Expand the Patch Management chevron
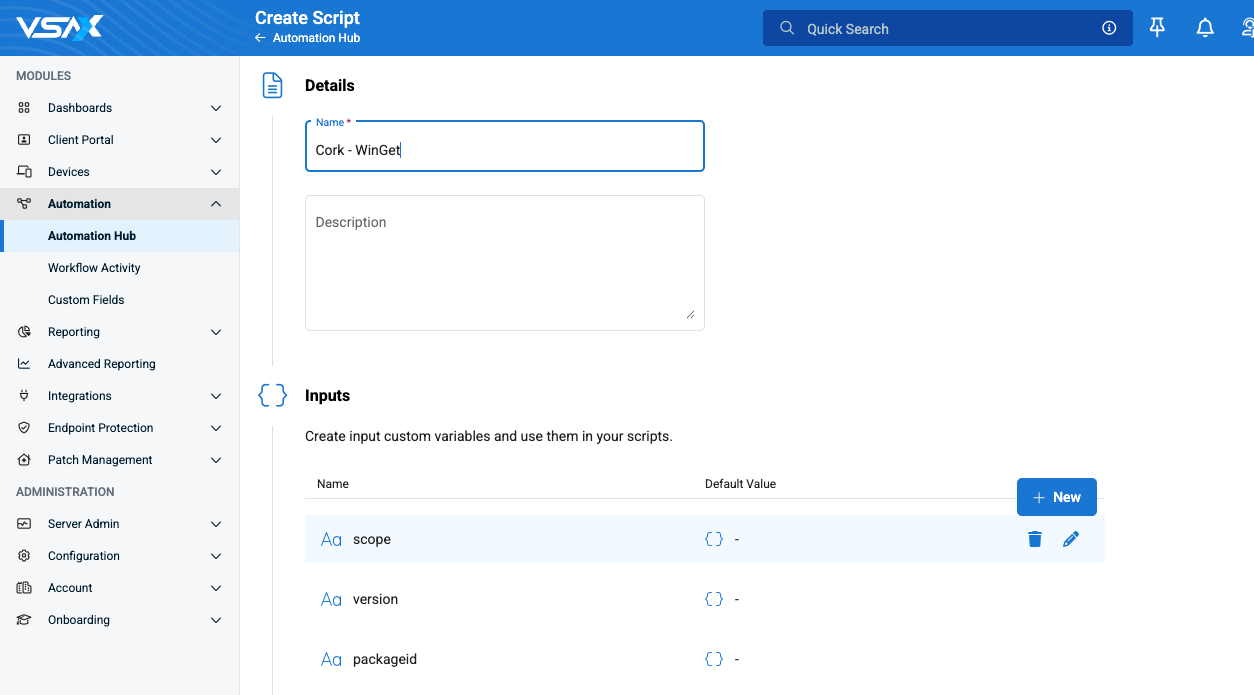The height and width of the screenshot is (695, 1254). 216,460
